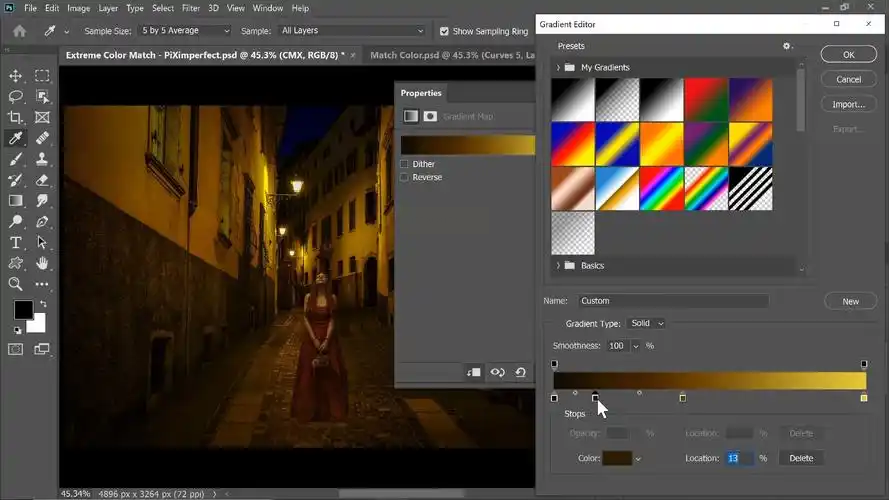Open the Gradient Type dropdown

pos(646,324)
